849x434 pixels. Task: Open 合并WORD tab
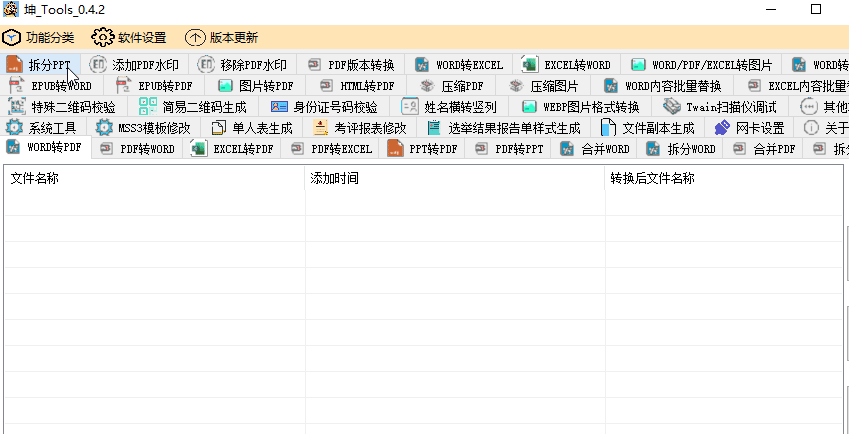(x=595, y=148)
